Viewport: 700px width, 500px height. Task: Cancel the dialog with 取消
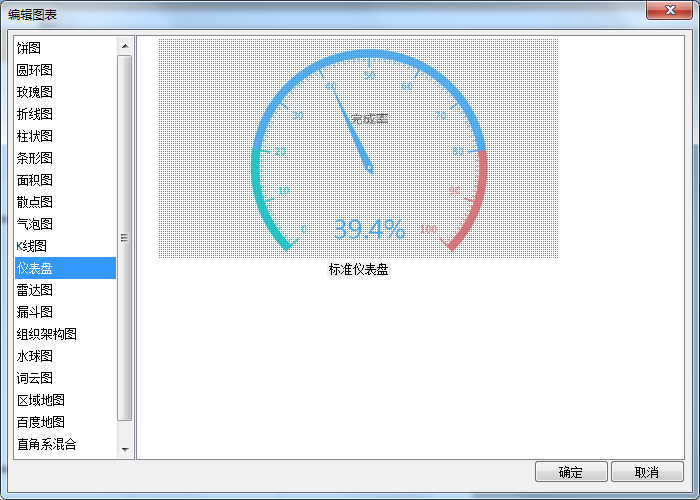tap(647, 472)
